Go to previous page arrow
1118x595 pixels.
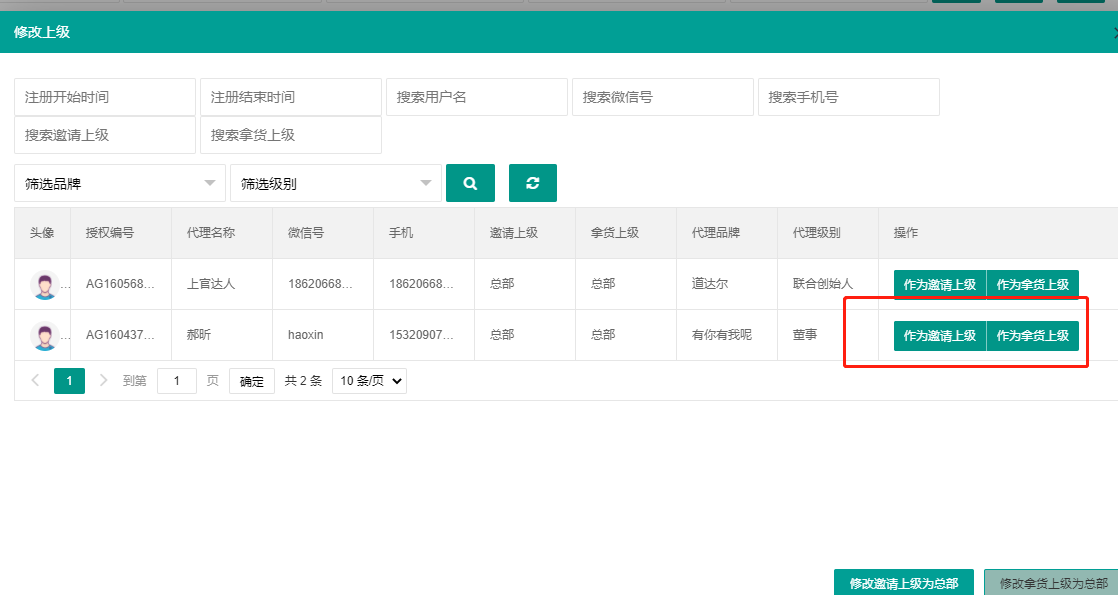(36, 381)
